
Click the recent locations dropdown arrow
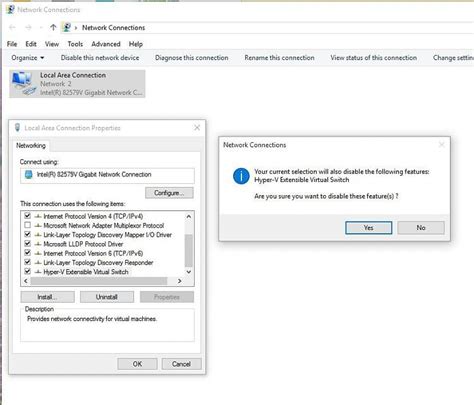click(x=41, y=27)
